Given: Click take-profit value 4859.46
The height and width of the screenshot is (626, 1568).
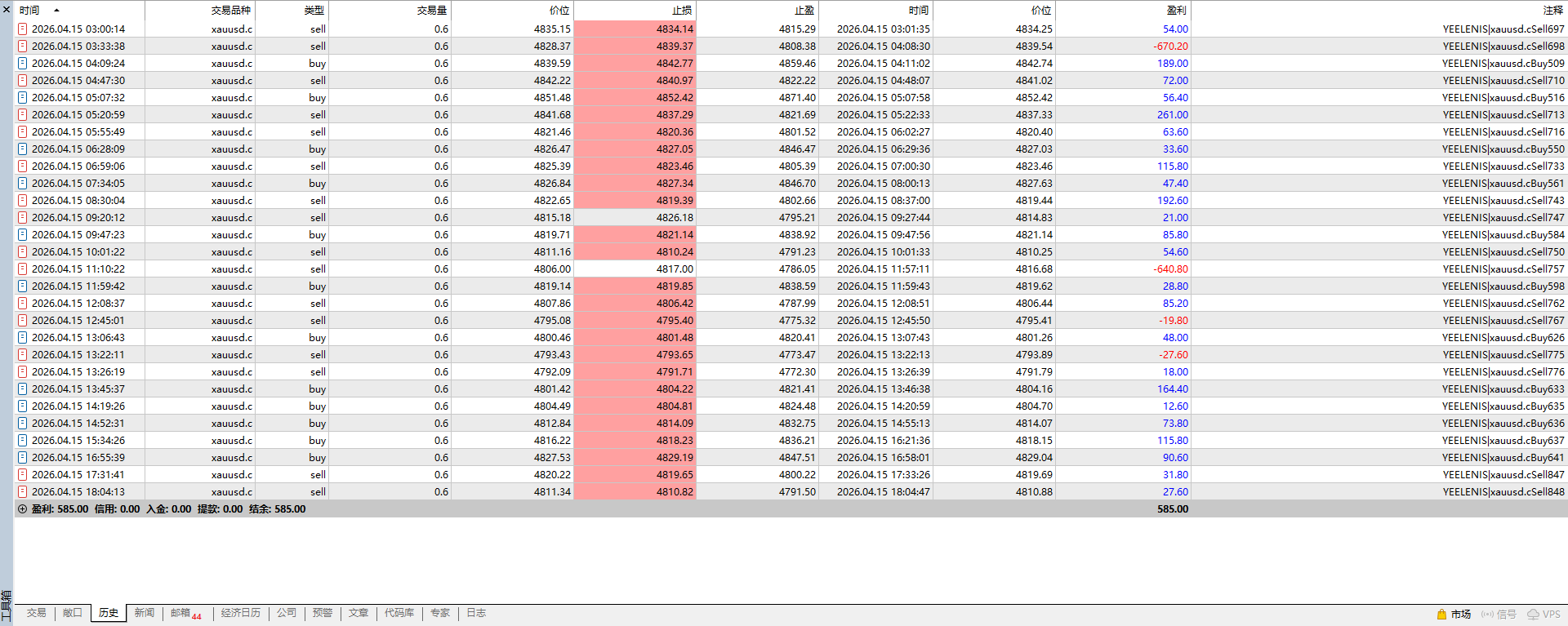Looking at the screenshot, I should [x=796, y=63].
